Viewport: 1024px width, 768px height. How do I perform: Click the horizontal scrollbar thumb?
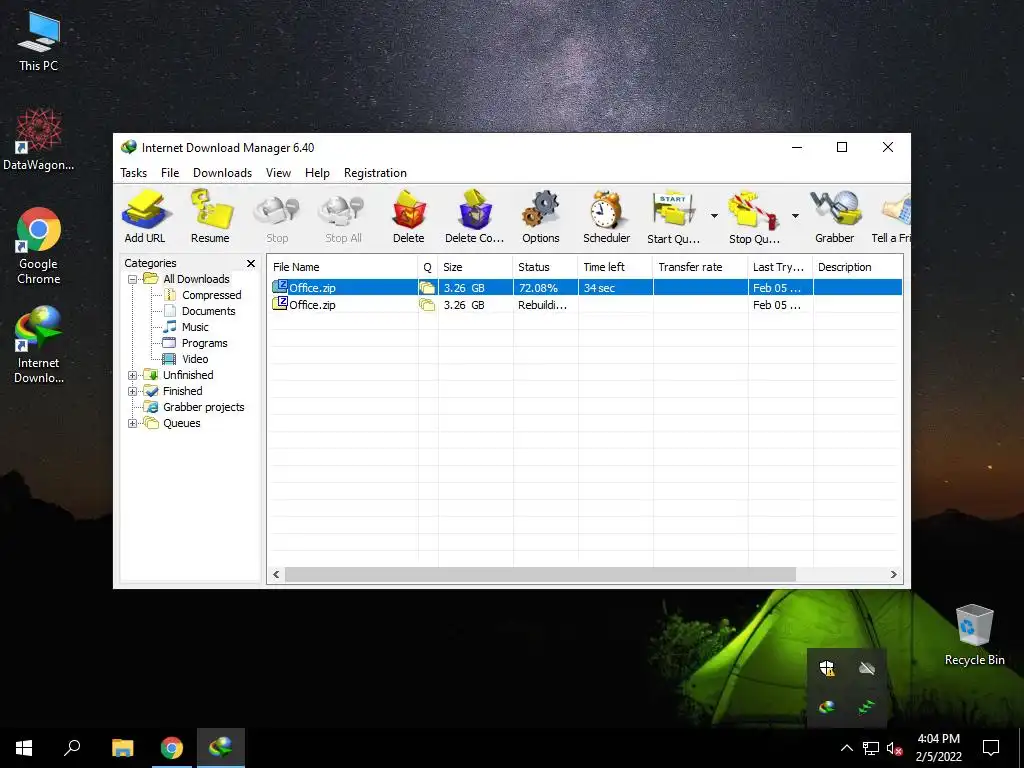pyautogui.click(x=540, y=575)
